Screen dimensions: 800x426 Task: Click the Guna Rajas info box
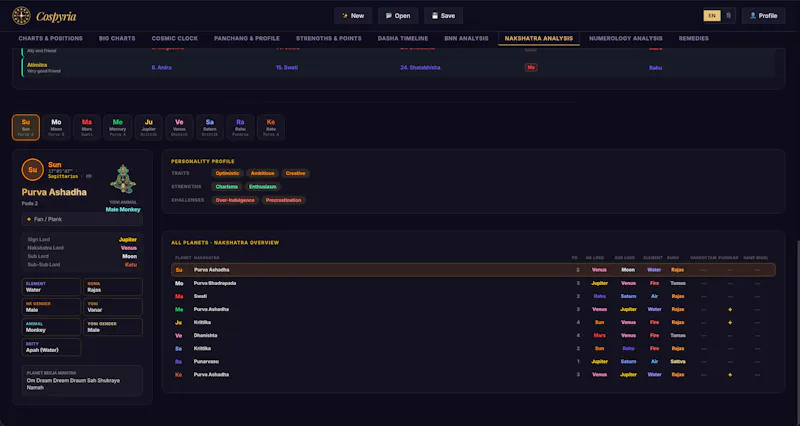point(113,287)
